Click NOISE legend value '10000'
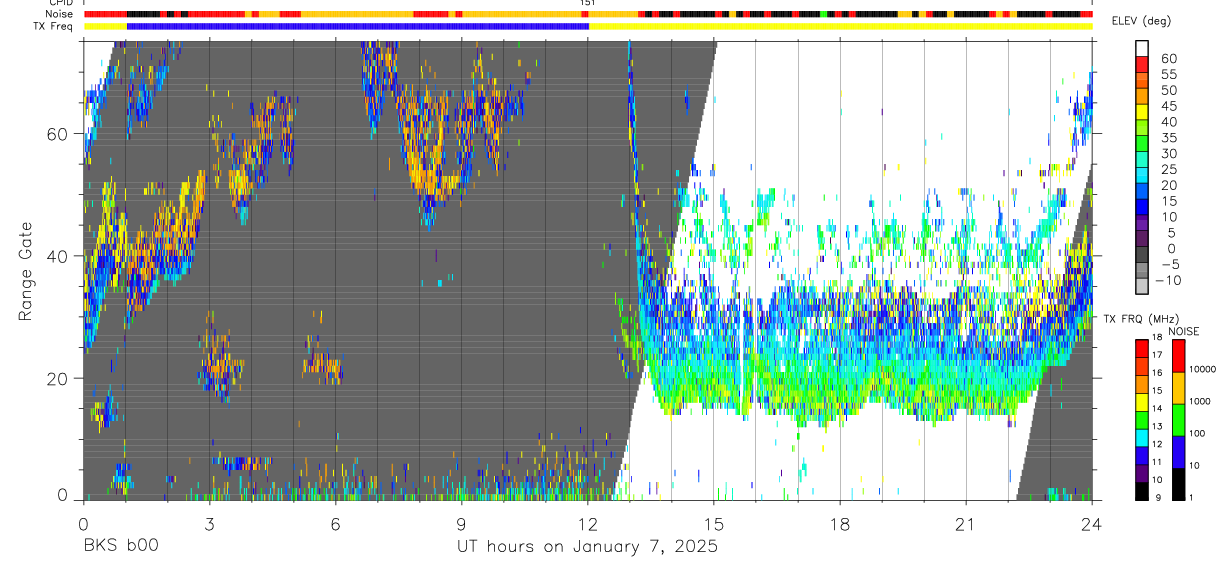Viewport: 1228px width, 567px height. pos(1203,369)
